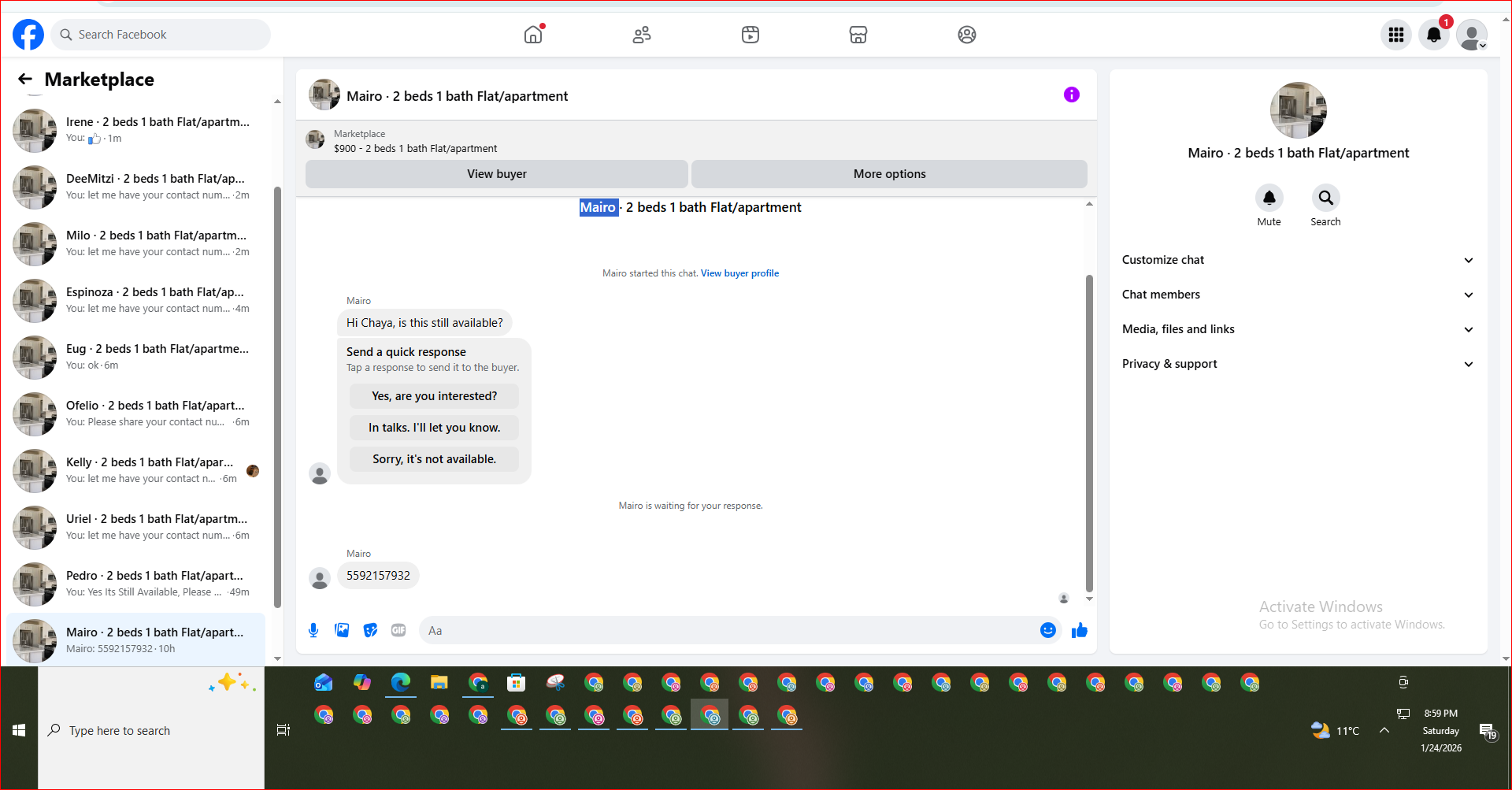Send quick reply Yes, are you interested?
The height and width of the screenshot is (790, 1512).
coord(435,396)
